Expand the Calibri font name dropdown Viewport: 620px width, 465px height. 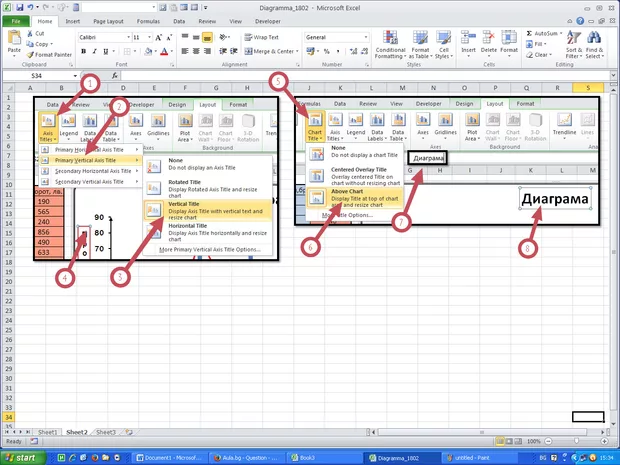127,37
